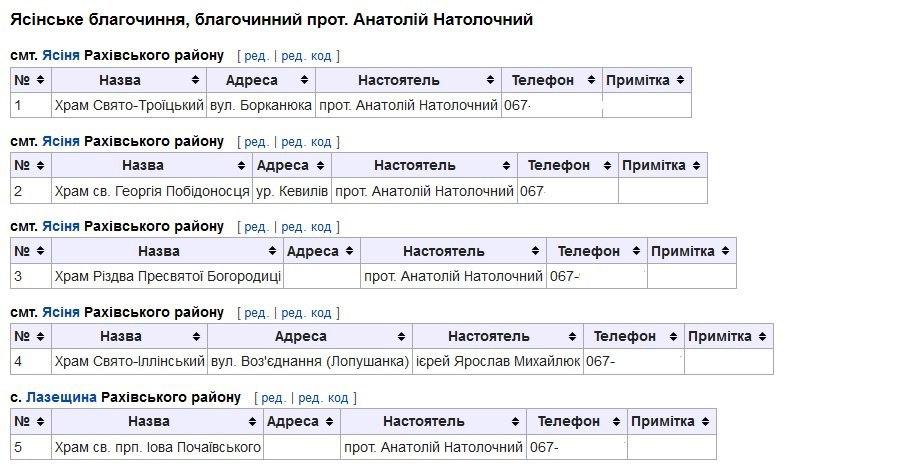Open the Лазещина village link
The width and height of the screenshot is (910, 470).
(x=62, y=397)
